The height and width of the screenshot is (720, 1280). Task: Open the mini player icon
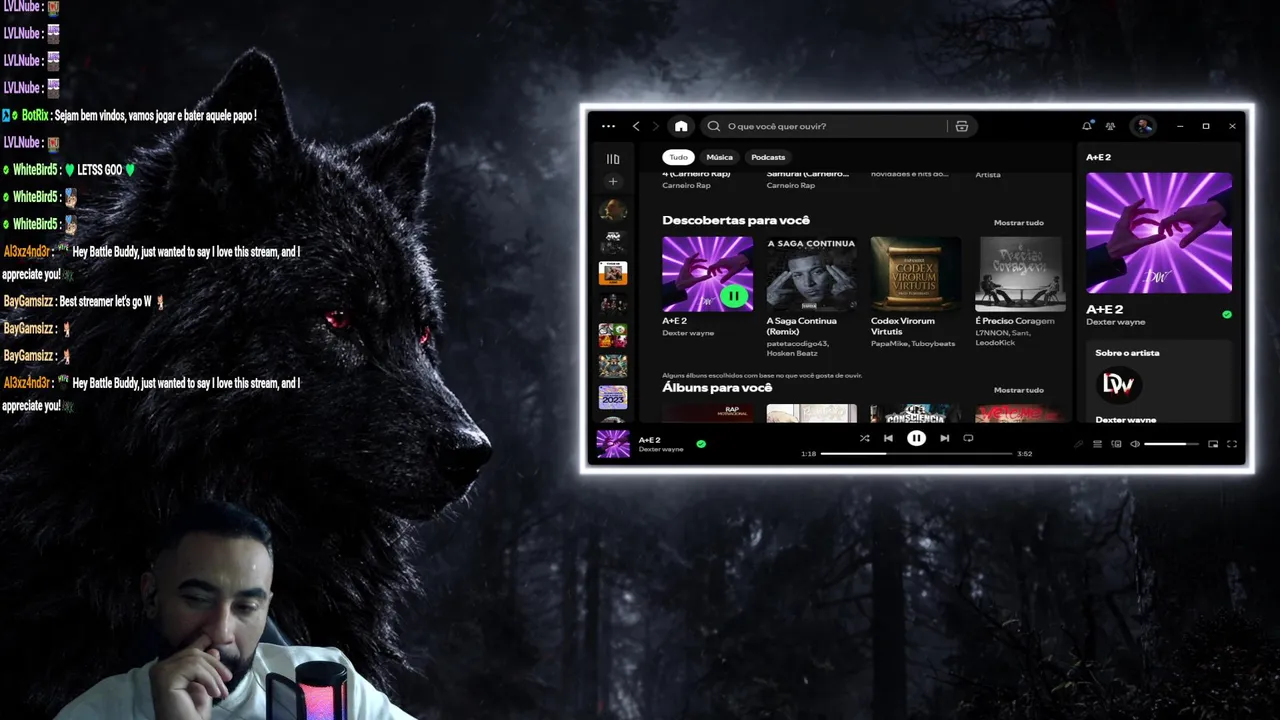(x=1213, y=444)
